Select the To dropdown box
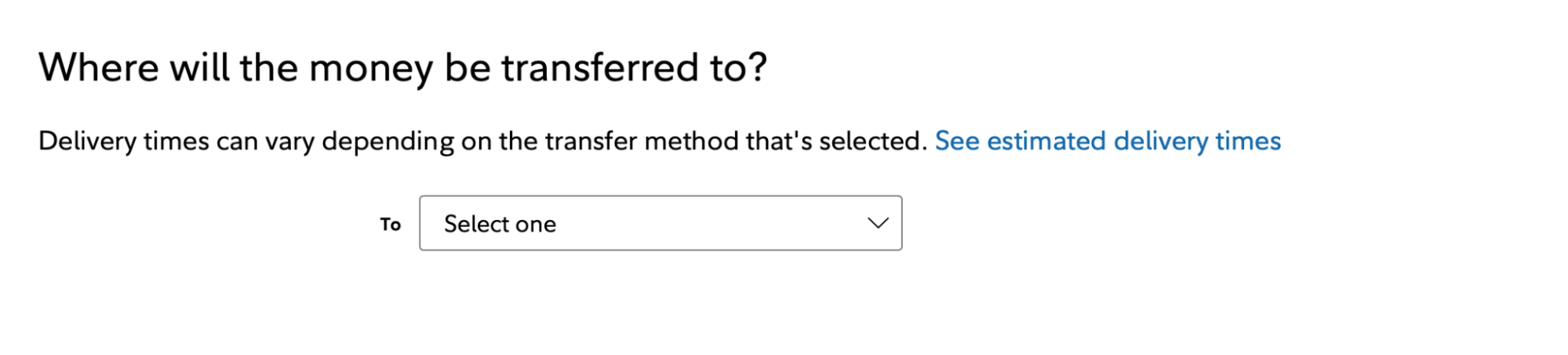Screen dimensions: 1568x355 pos(660,223)
